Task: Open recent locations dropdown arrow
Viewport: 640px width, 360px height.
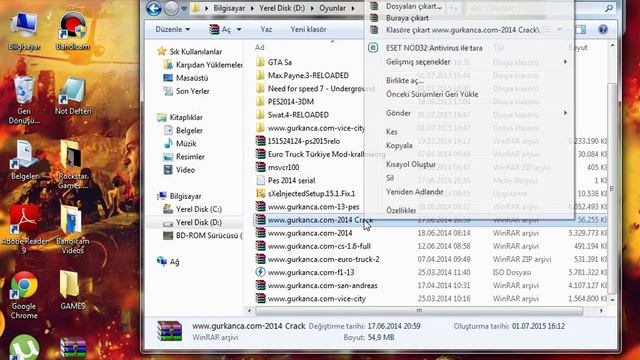Action: click(x=184, y=8)
